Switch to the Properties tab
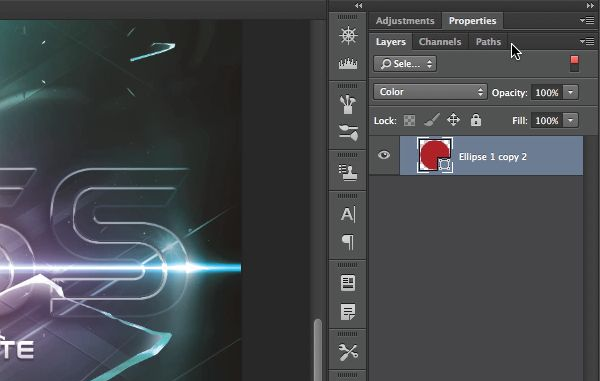This screenshot has height=381, width=600. click(472, 21)
